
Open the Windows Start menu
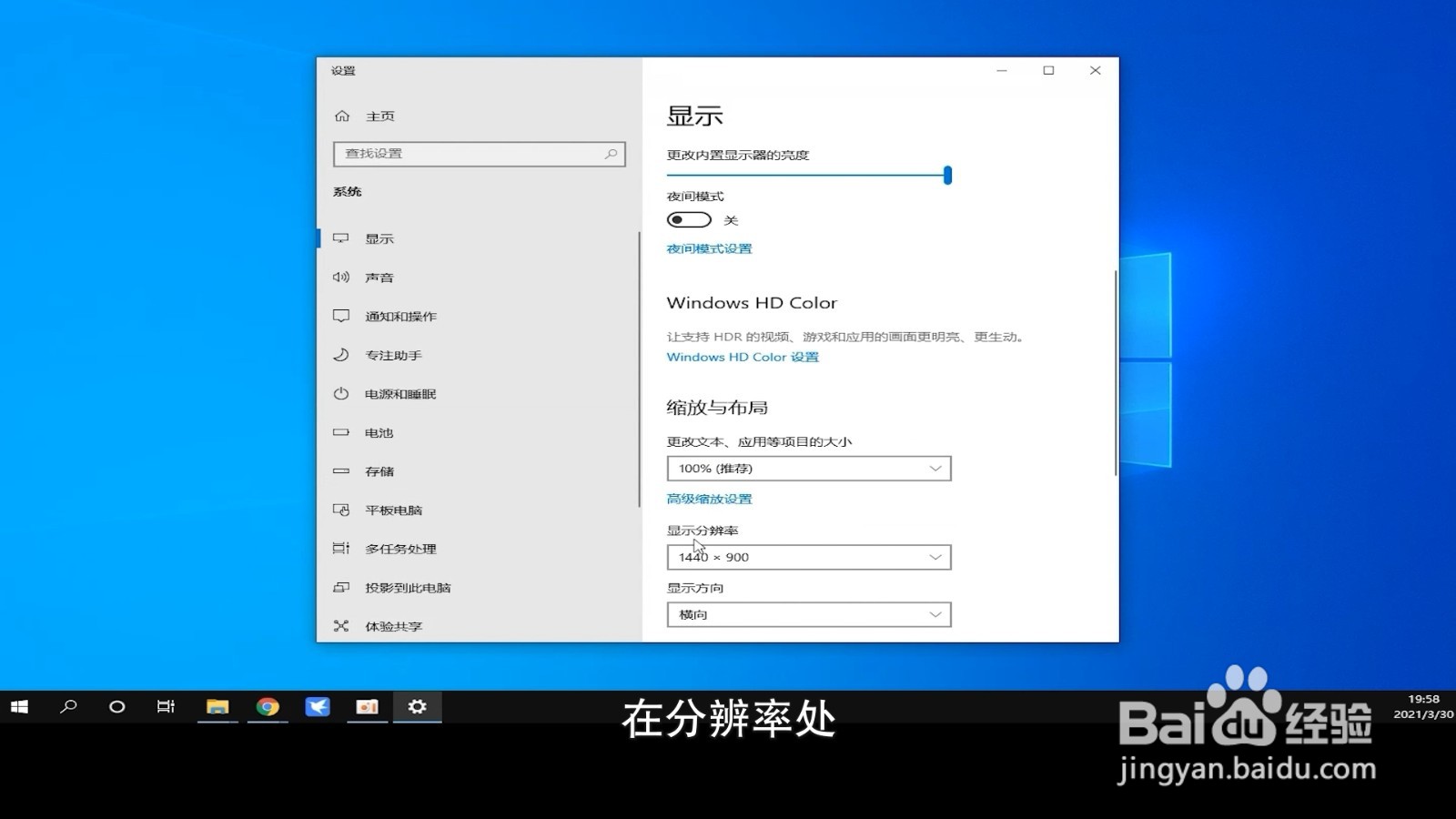coord(19,706)
